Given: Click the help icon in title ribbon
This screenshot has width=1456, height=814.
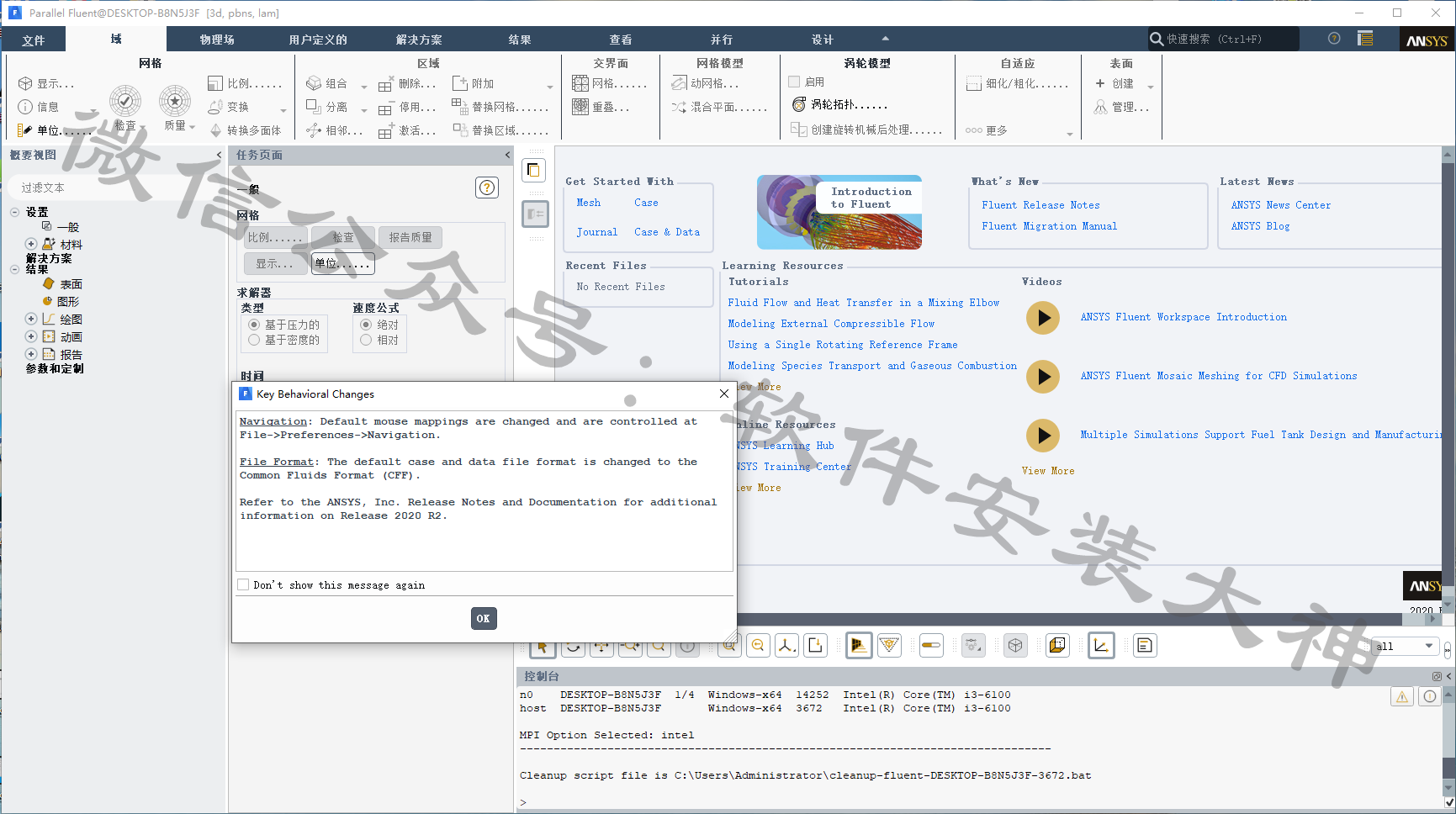Looking at the screenshot, I should pos(1334,39).
